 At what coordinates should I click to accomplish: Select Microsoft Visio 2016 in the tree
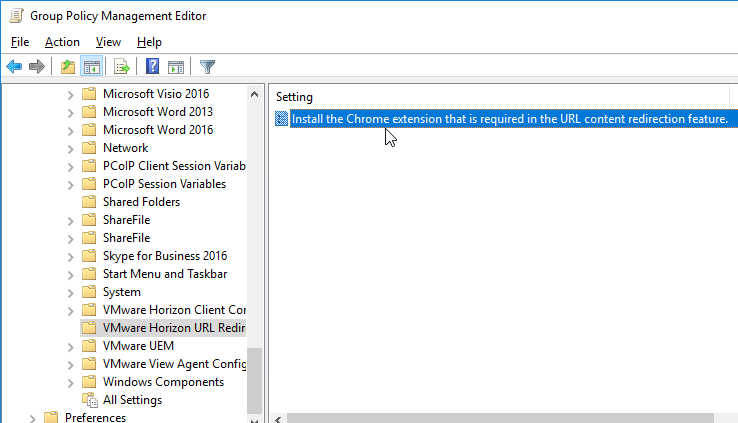(156, 94)
